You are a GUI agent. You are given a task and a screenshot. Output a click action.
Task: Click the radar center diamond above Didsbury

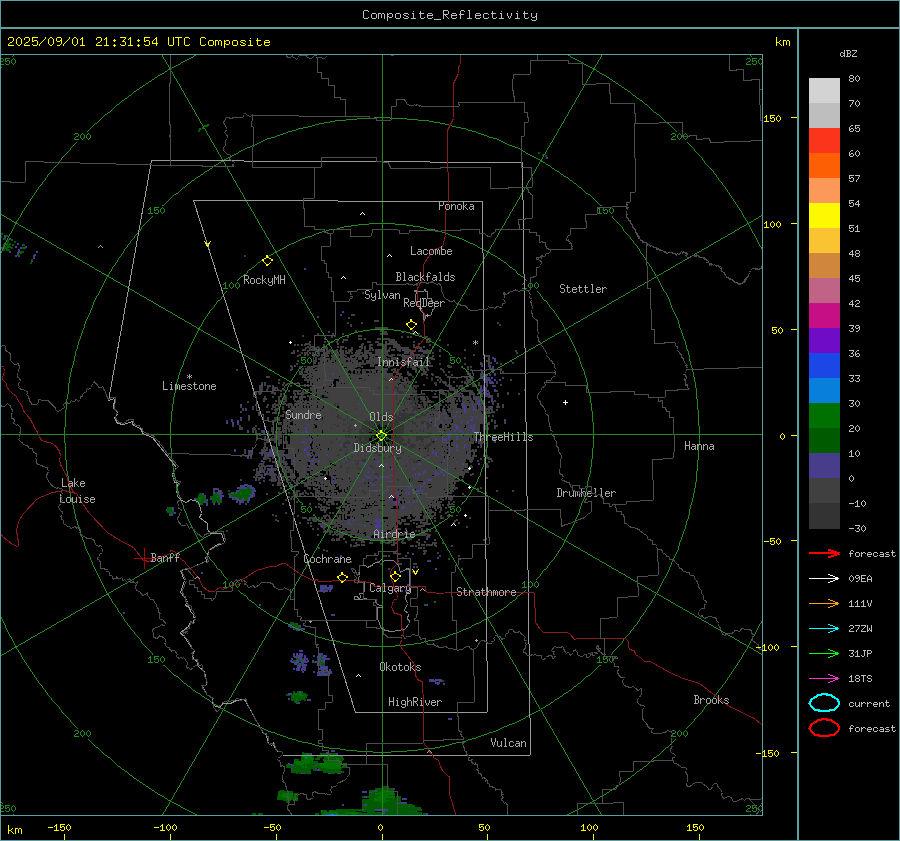point(381,436)
